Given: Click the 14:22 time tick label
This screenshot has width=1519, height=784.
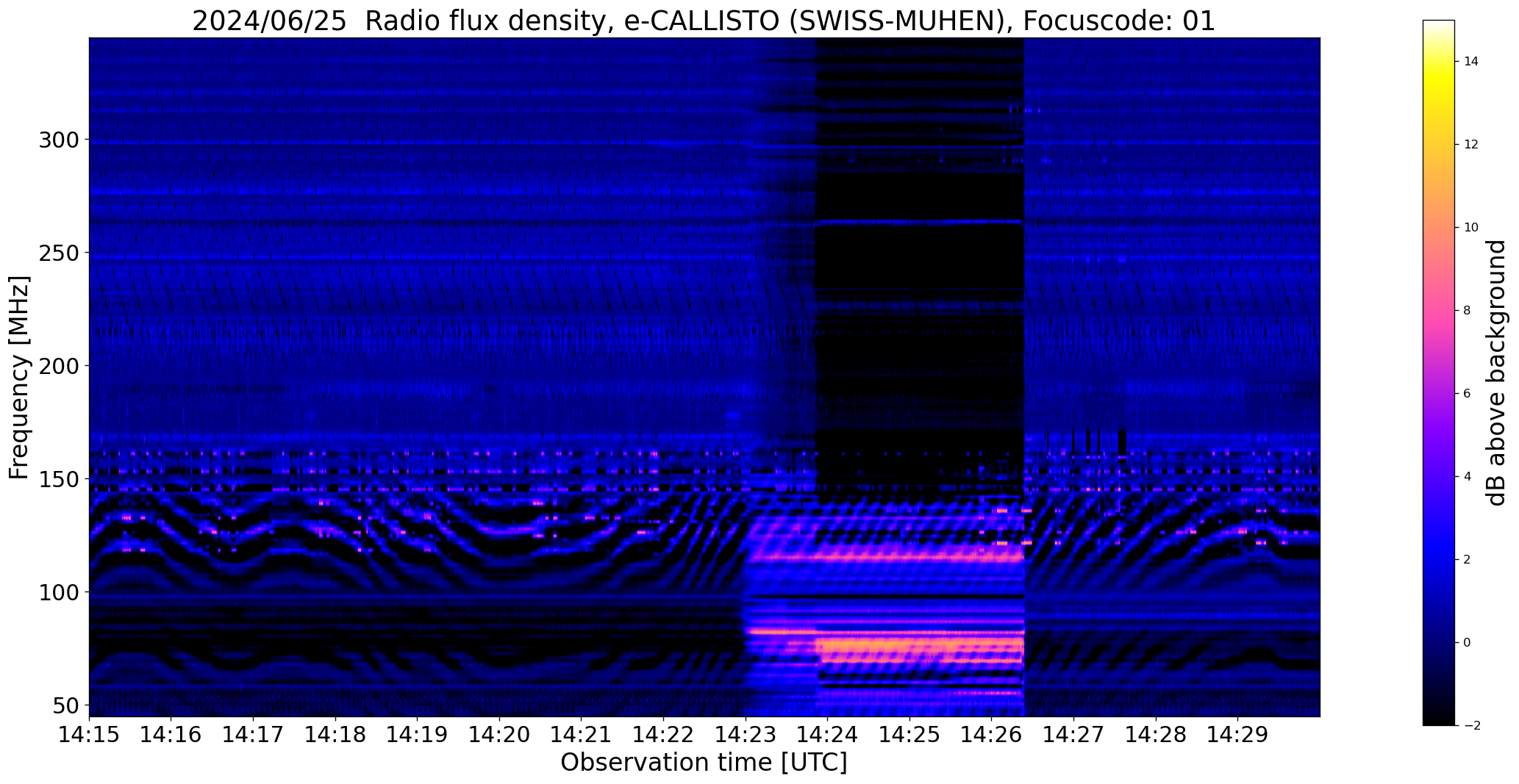Looking at the screenshot, I should point(664,735).
